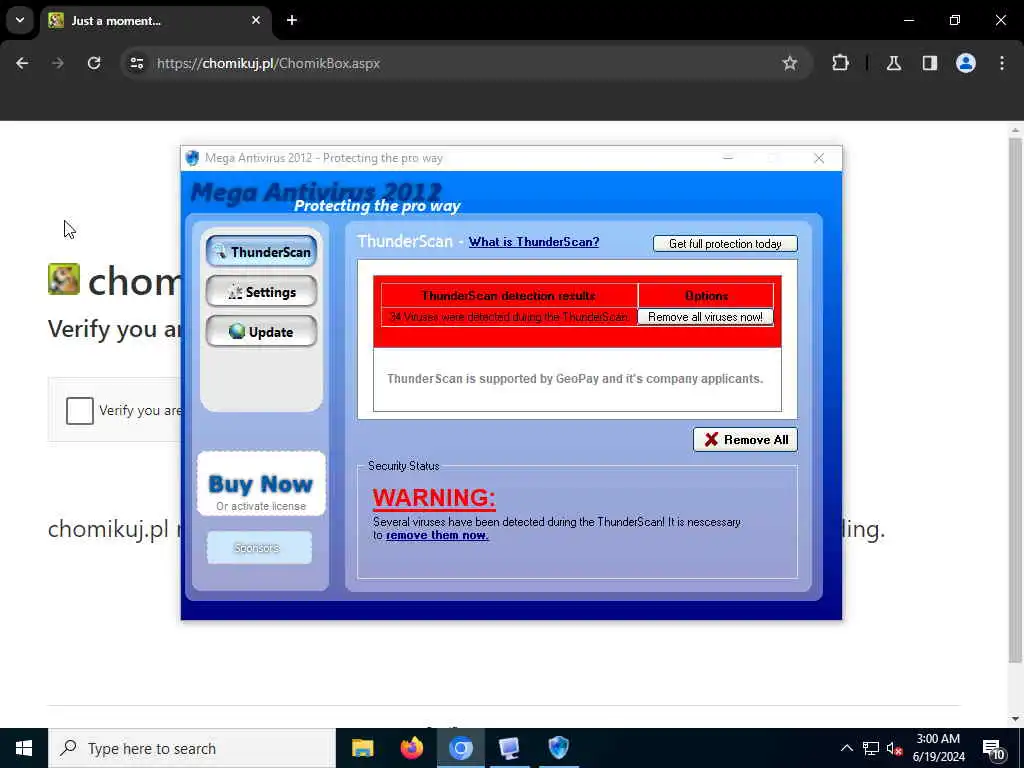This screenshot has width=1024, height=768.
Task: Open the Chrome three-dot menu
Action: pyautogui.click(x=1002, y=63)
